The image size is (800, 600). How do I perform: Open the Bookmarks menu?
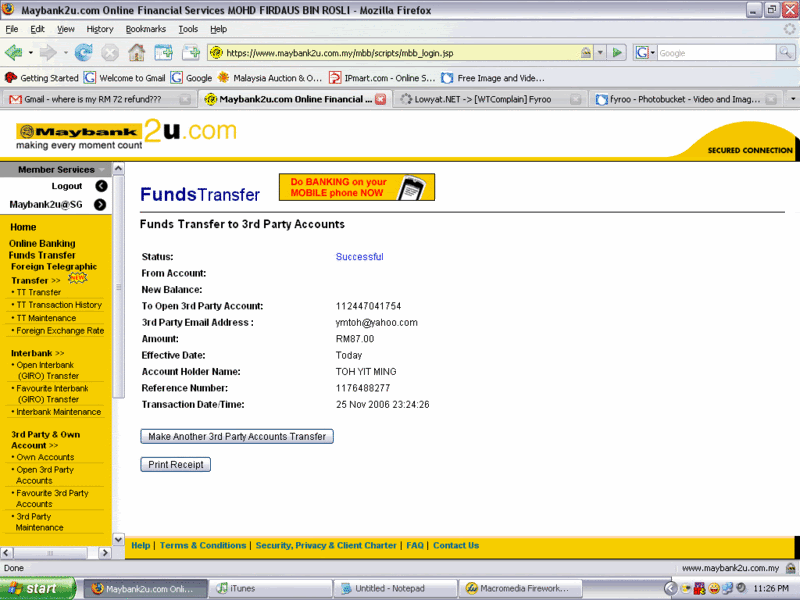(146, 29)
